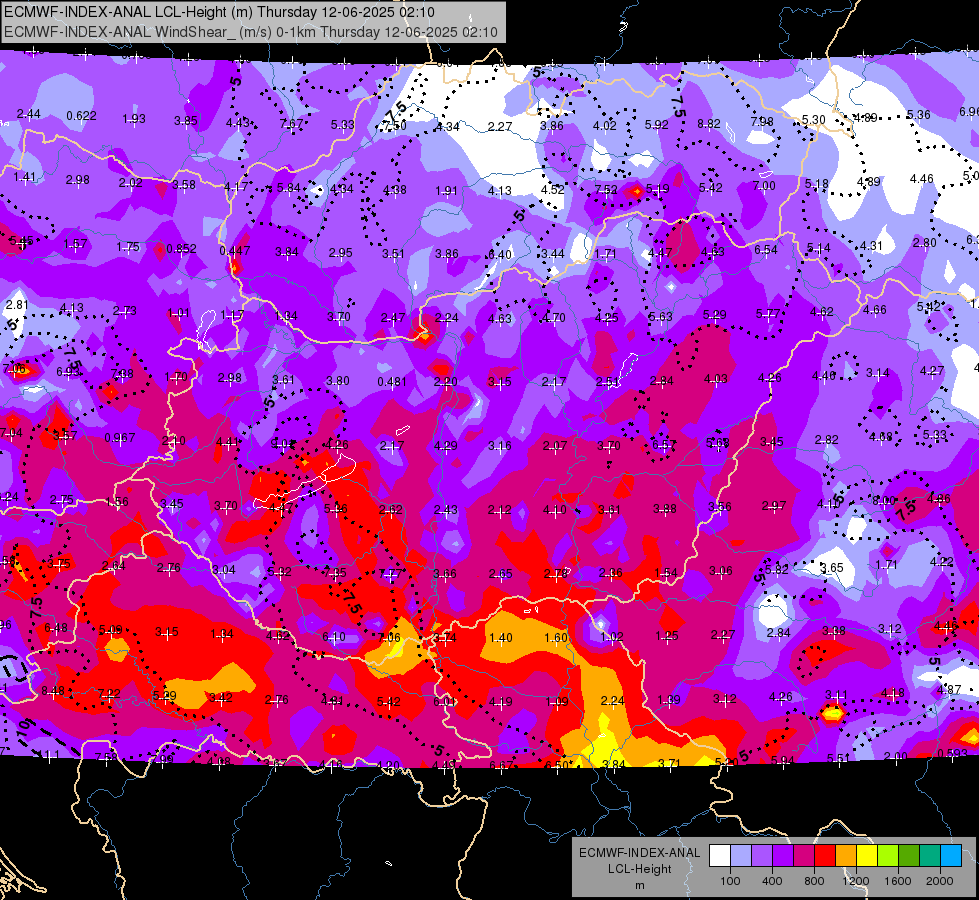This screenshot has height=900, width=979.
Task: Click the wind shear value 7.67
Action: click(x=291, y=123)
